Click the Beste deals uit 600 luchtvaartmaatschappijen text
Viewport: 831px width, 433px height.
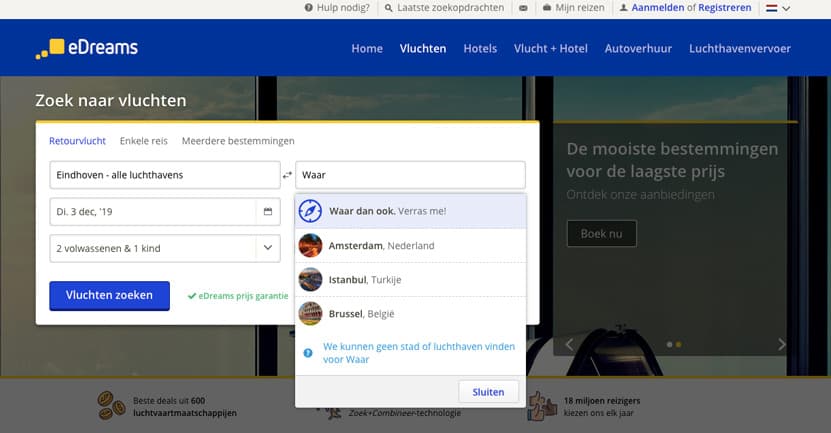pyautogui.click(x=184, y=407)
